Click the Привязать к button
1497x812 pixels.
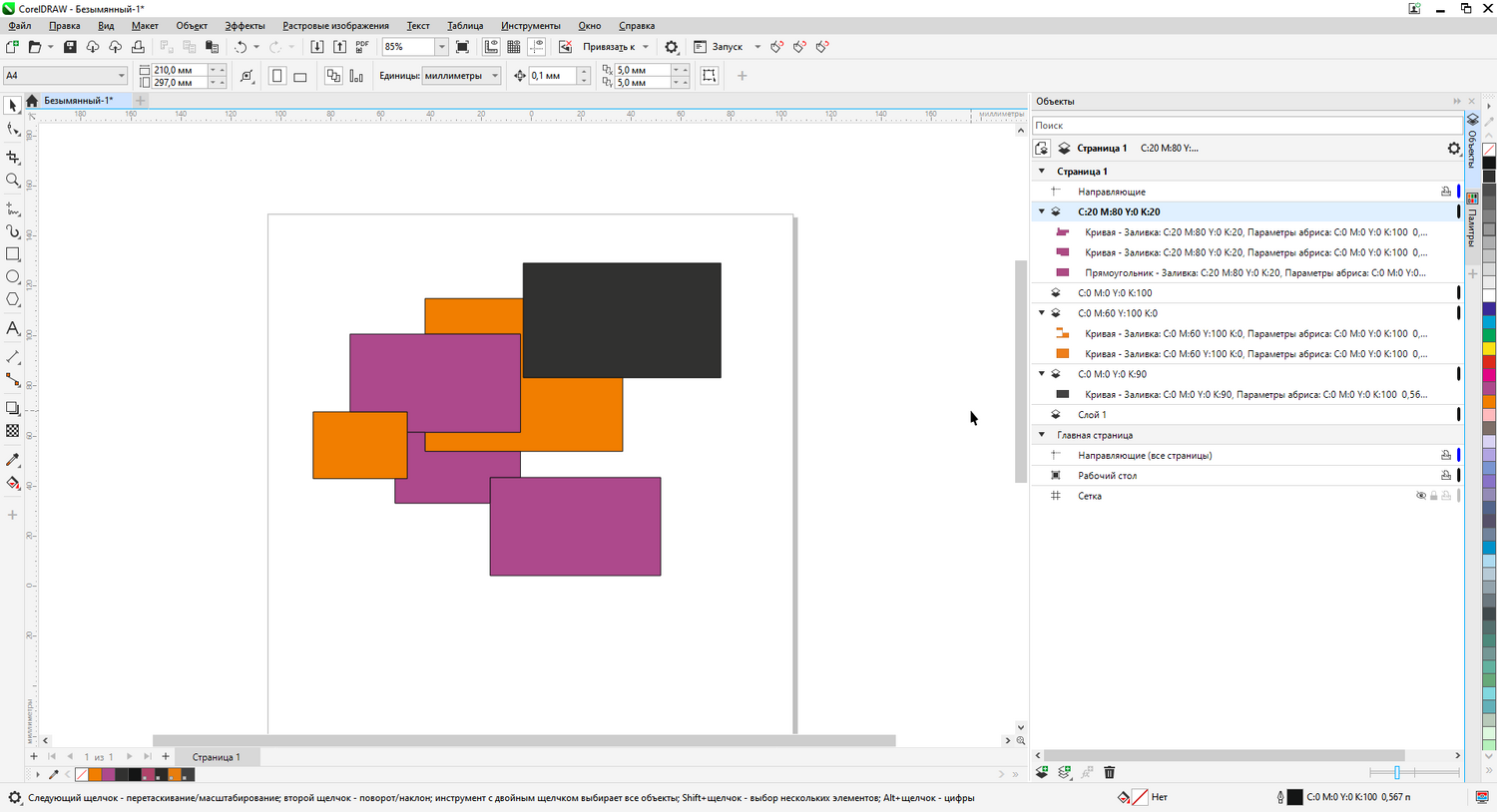point(609,47)
